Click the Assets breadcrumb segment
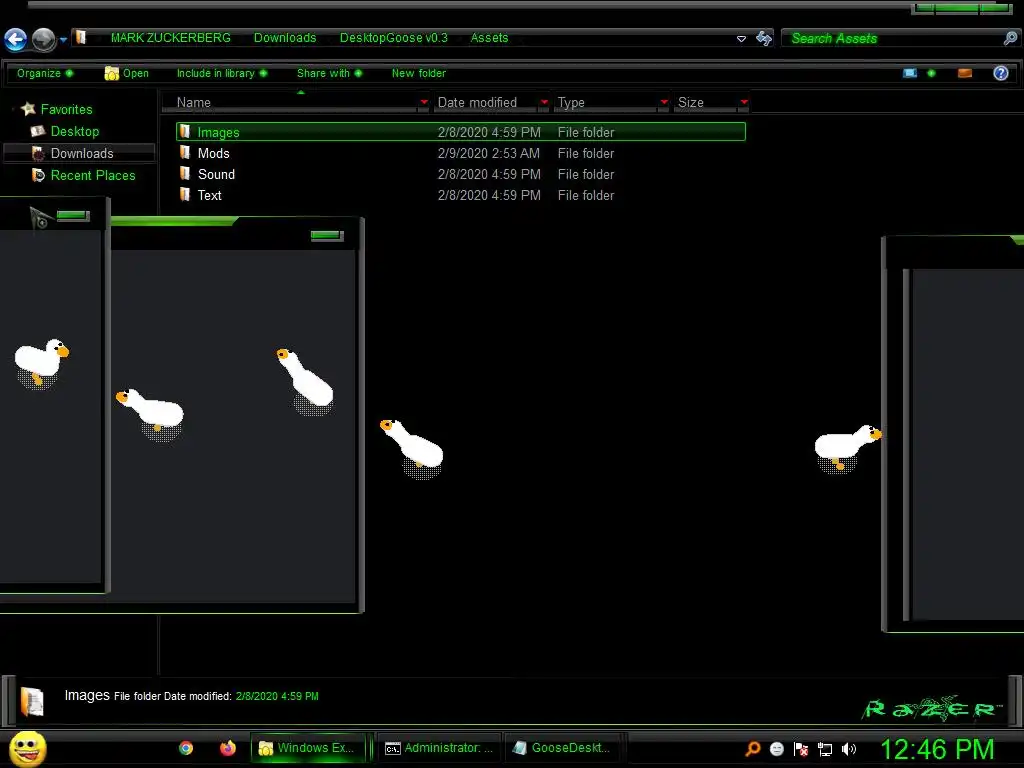This screenshot has height=768, width=1024. click(489, 38)
